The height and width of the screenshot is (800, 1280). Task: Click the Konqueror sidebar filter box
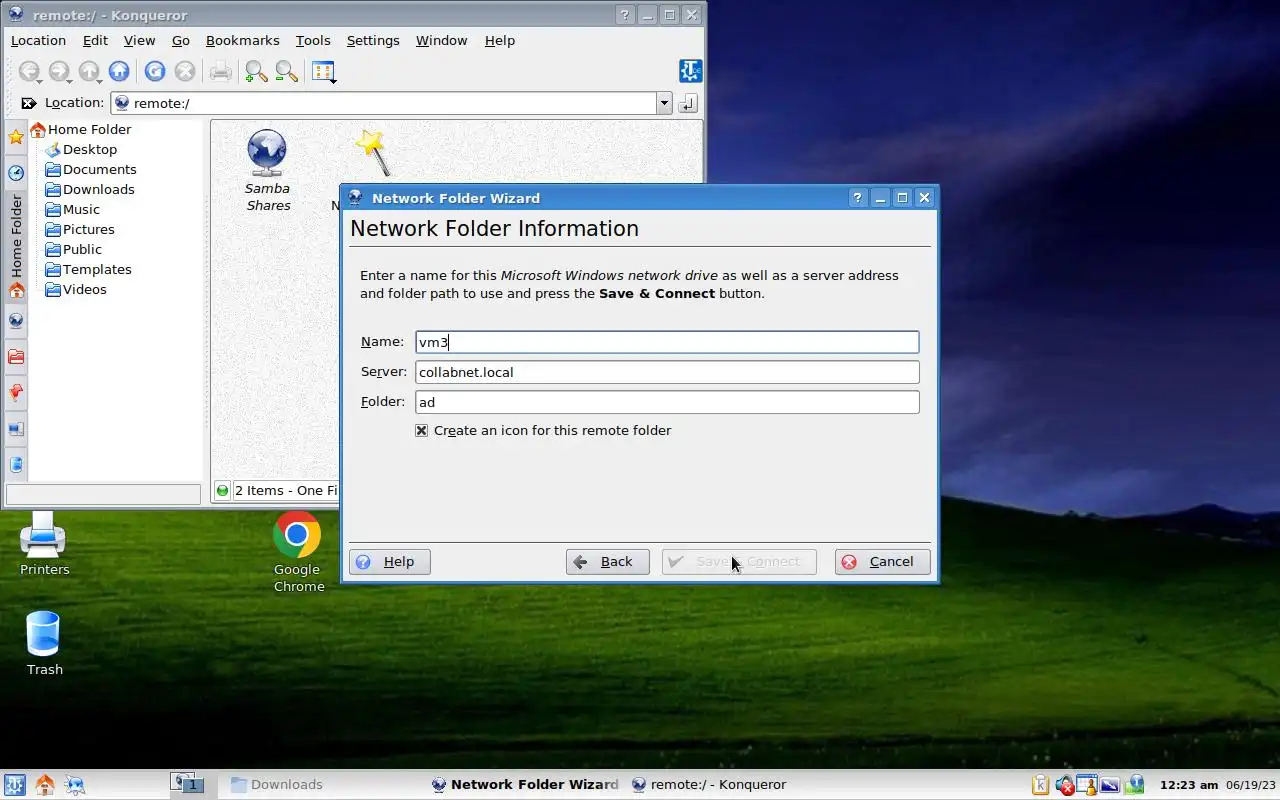(x=103, y=494)
